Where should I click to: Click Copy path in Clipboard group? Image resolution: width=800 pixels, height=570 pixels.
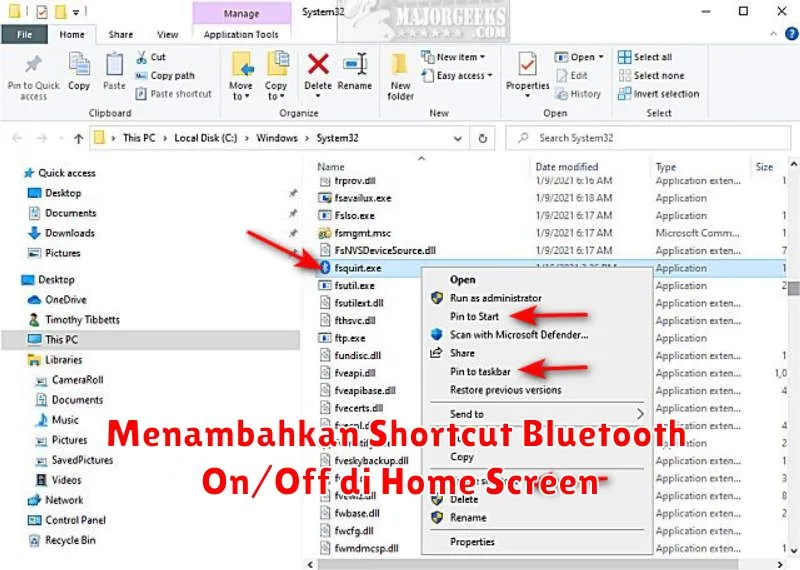(x=165, y=76)
